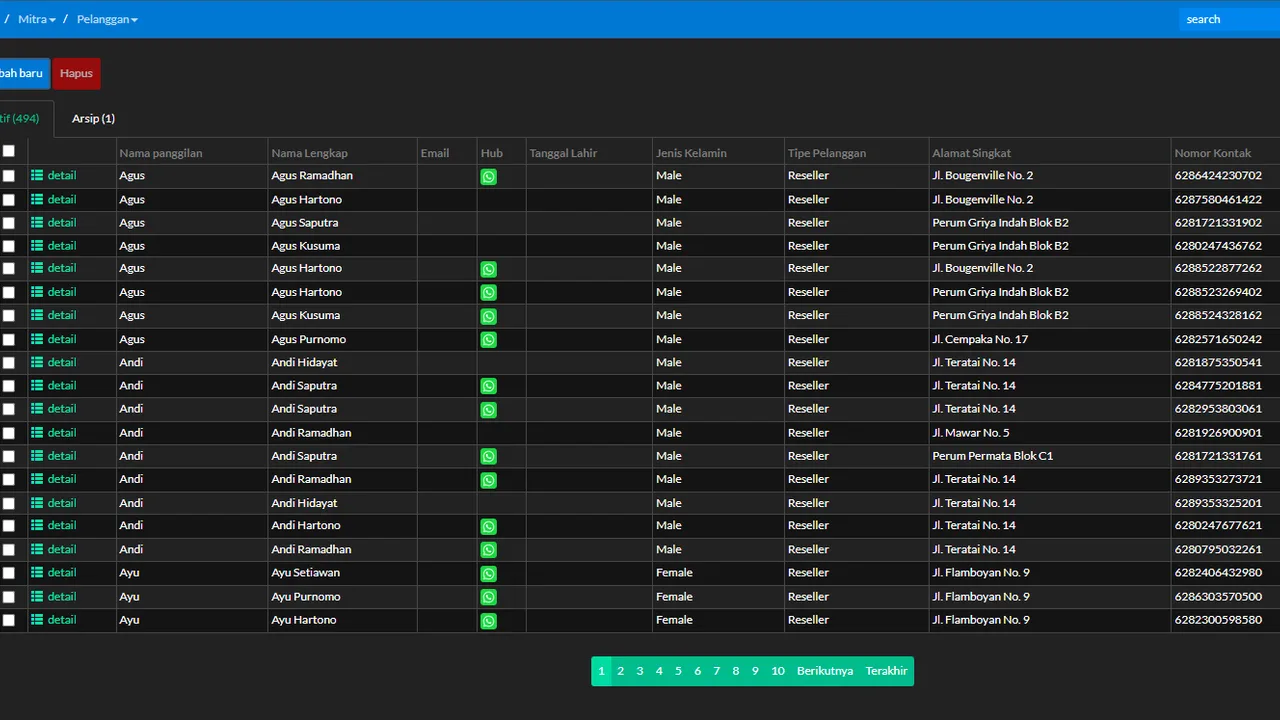The height and width of the screenshot is (720, 1280).
Task: Open WhatsApp for Agus Ramadhan
Action: (x=488, y=177)
